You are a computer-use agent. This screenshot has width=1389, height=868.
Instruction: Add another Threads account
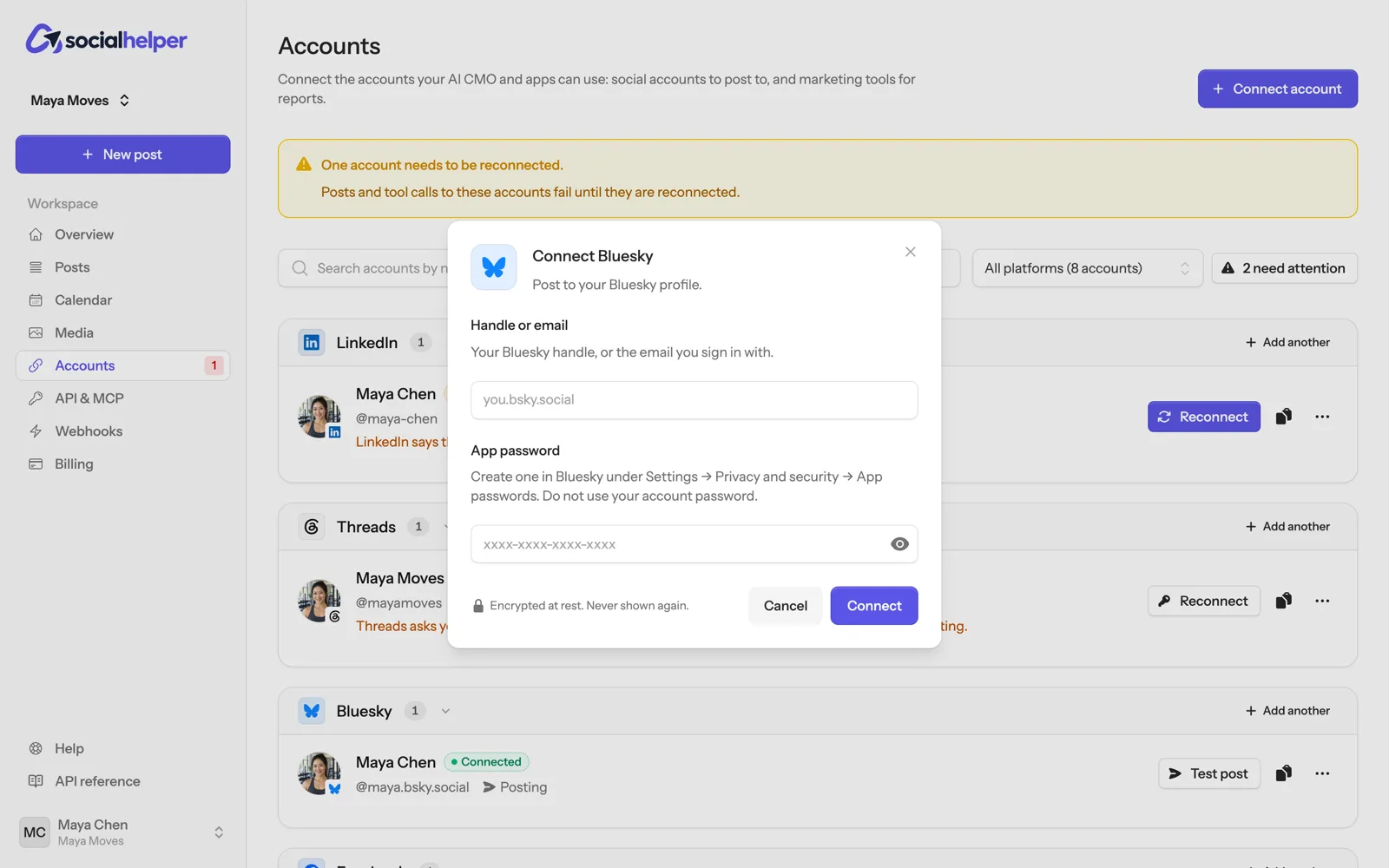pyautogui.click(x=1287, y=527)
